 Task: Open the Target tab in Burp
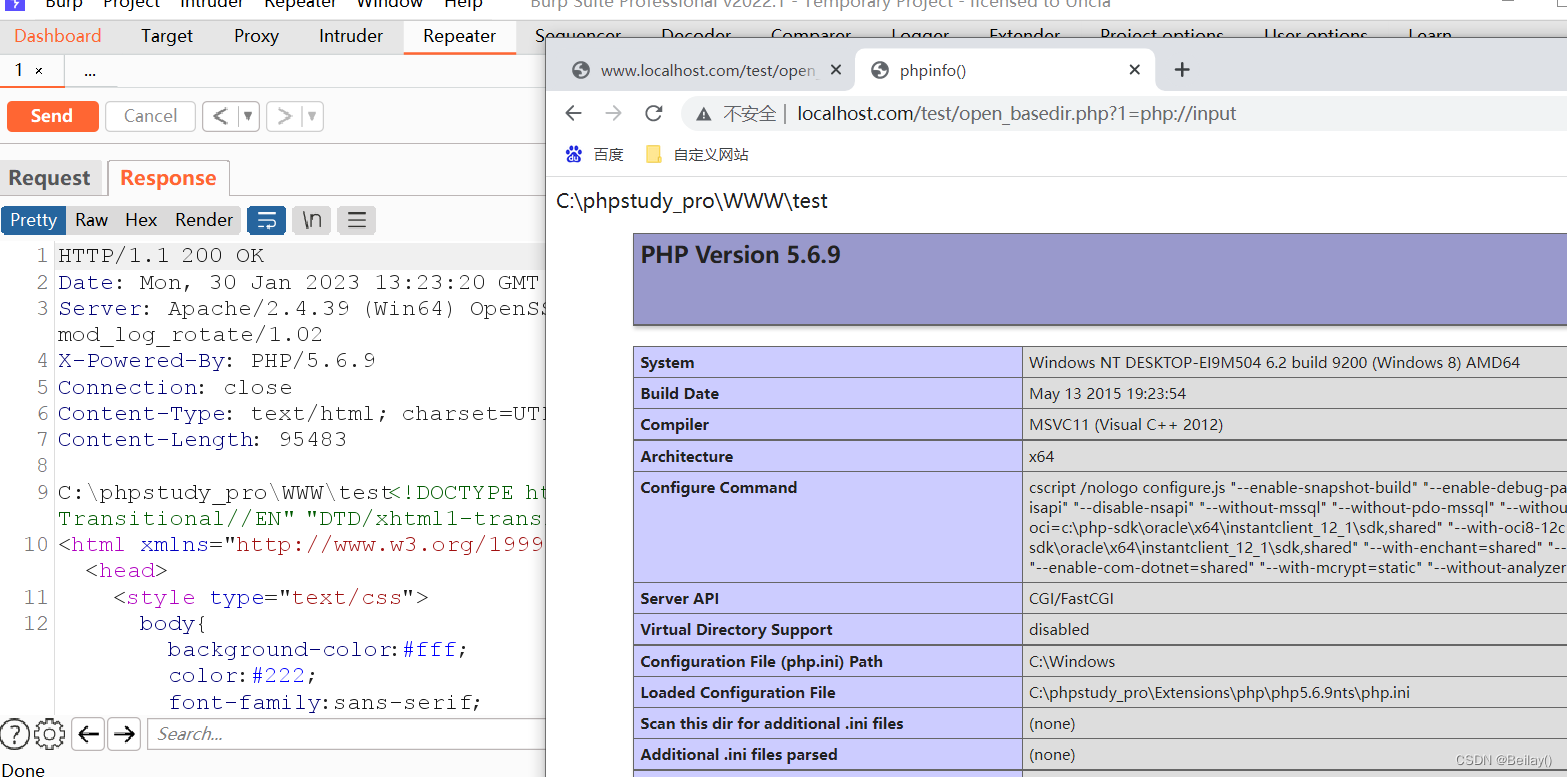click(x=167, y=36)
